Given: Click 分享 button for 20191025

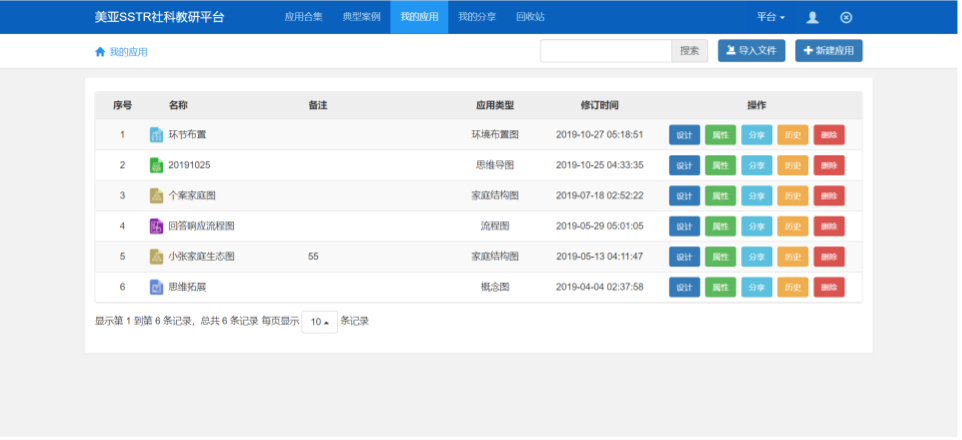Looking at the screenshot, I should coord(756,165).
